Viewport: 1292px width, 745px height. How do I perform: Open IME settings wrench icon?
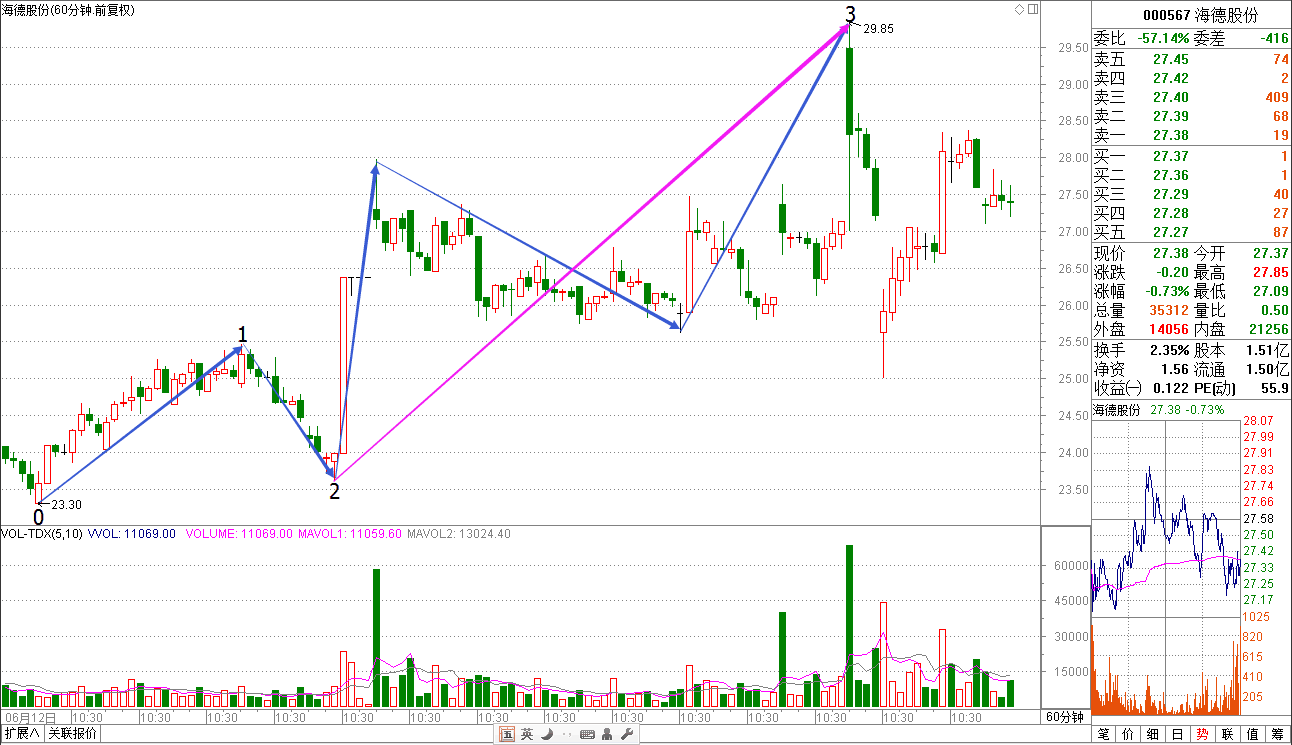click(x=626, y=735)
